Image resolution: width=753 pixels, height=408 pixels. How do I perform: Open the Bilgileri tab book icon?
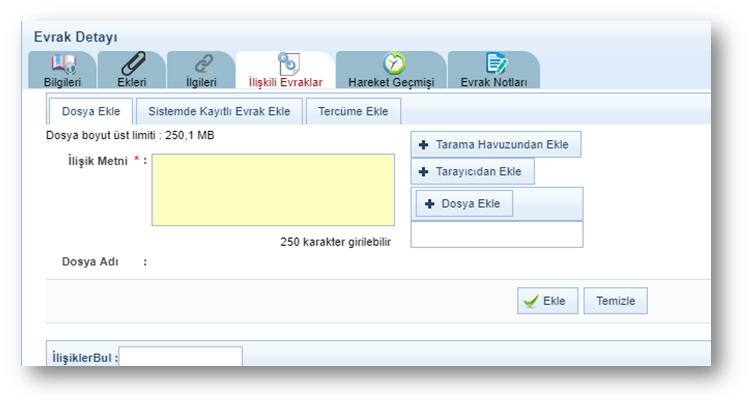(x=62, y=64)
